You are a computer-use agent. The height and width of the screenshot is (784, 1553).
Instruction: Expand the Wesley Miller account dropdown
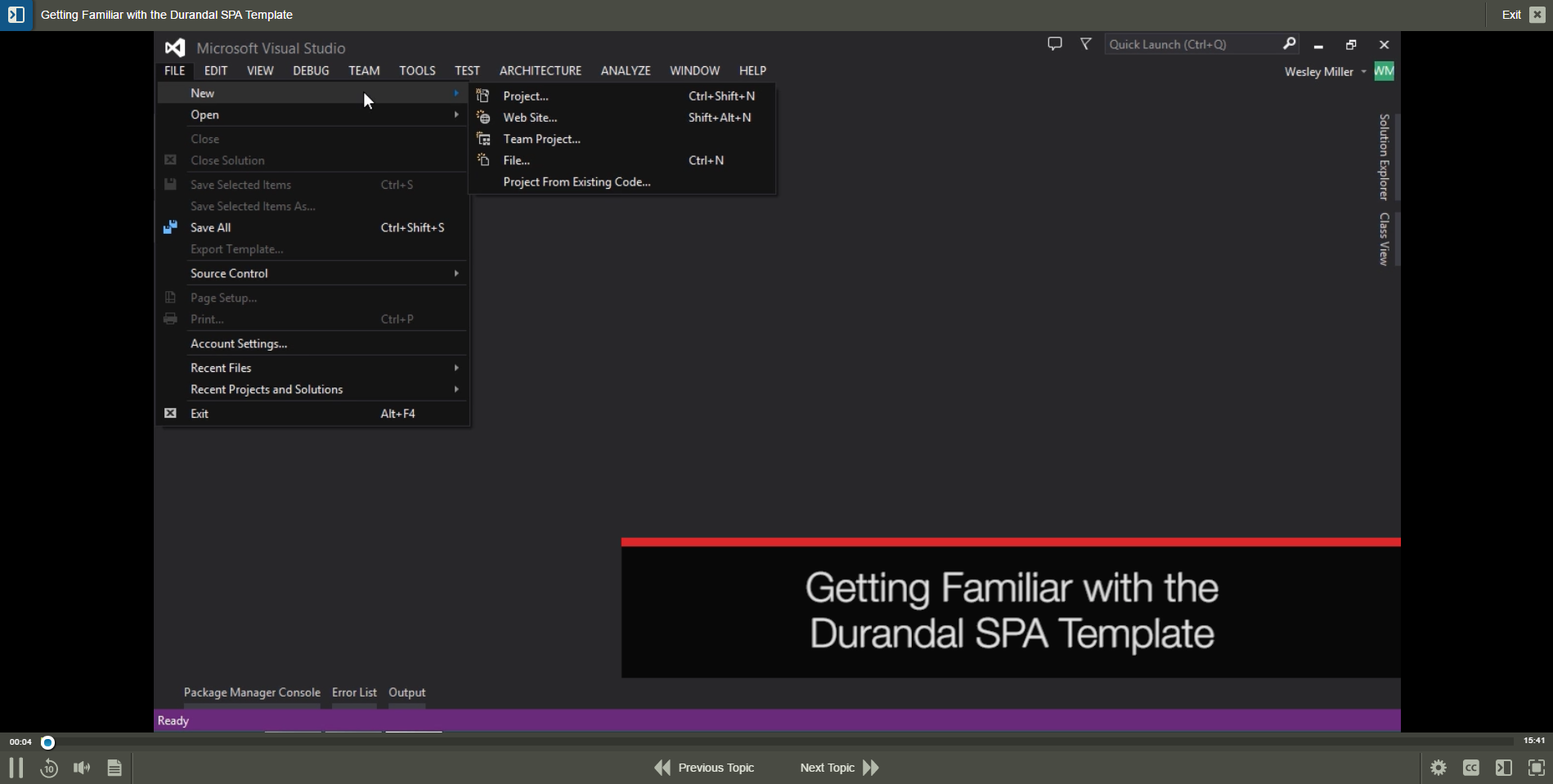click(1363, 72)
